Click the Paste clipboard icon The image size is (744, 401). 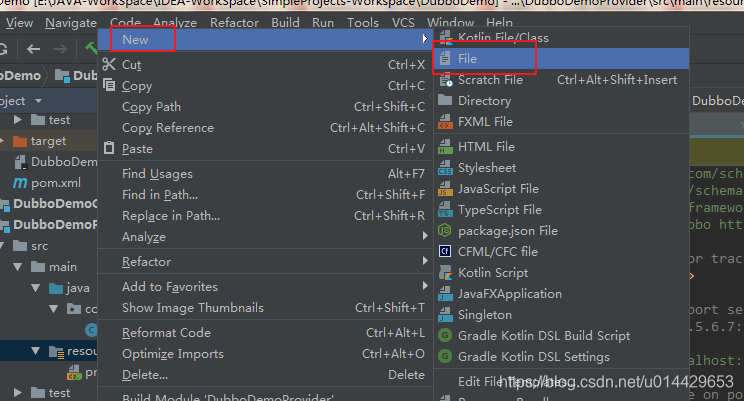109,148
